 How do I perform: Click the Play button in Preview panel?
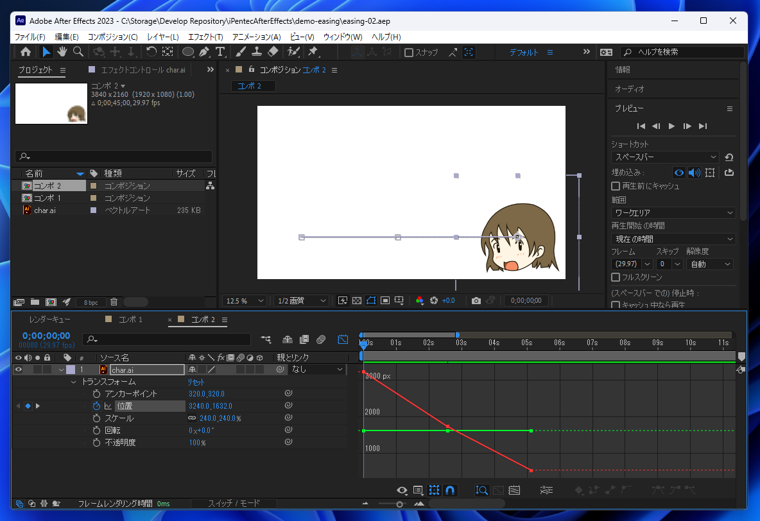point(671,126)
